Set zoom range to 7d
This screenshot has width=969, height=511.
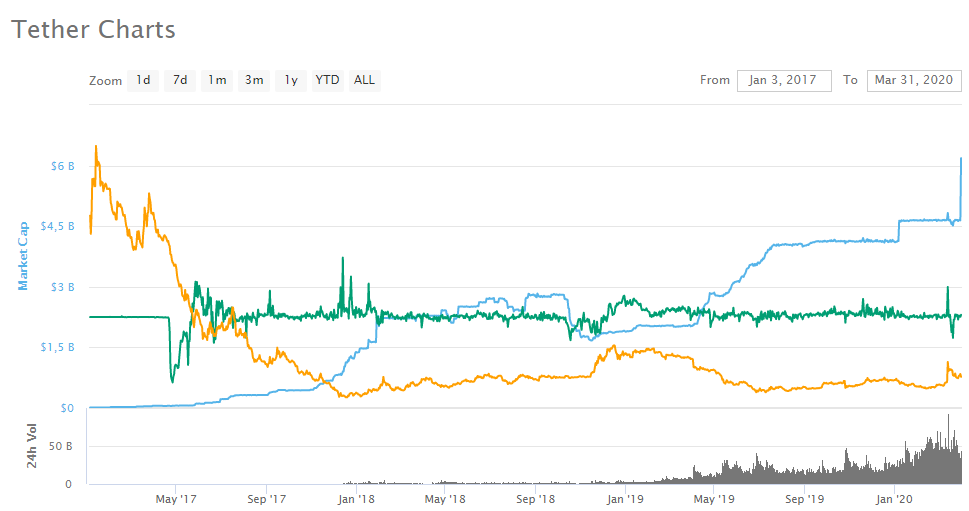[180, 80]
